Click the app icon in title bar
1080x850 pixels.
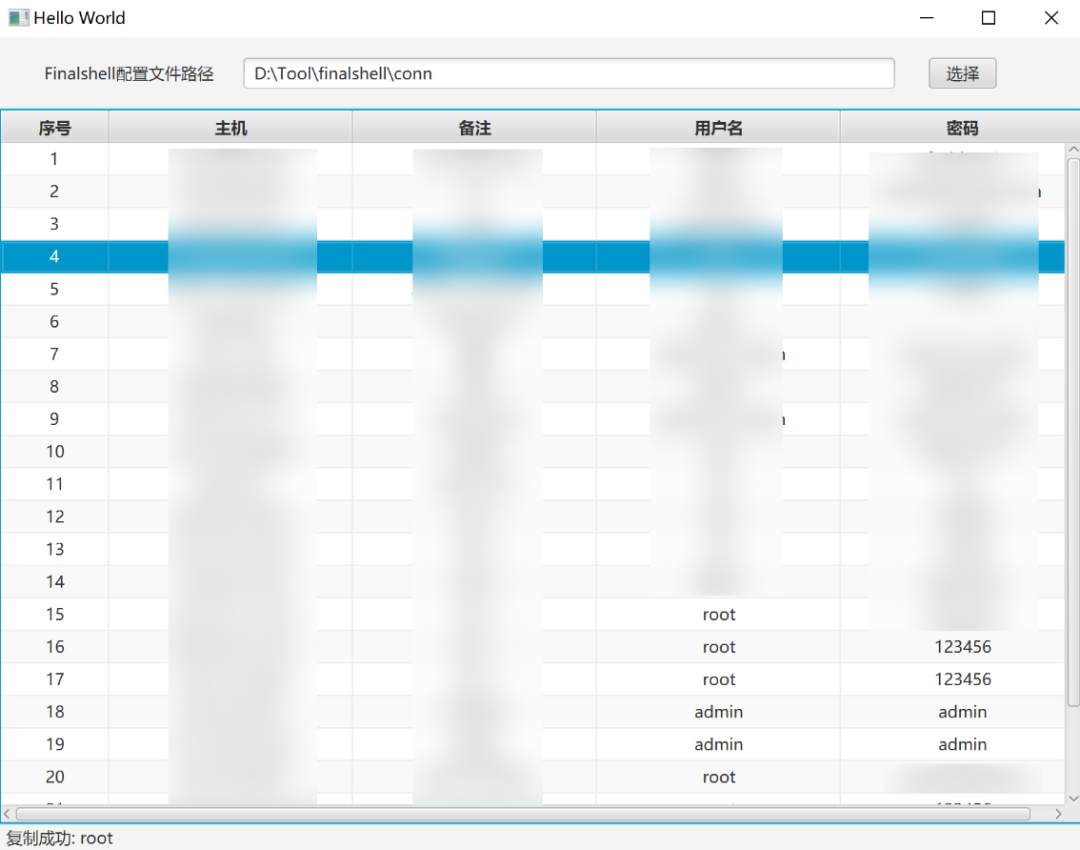[x=18, y=18]
